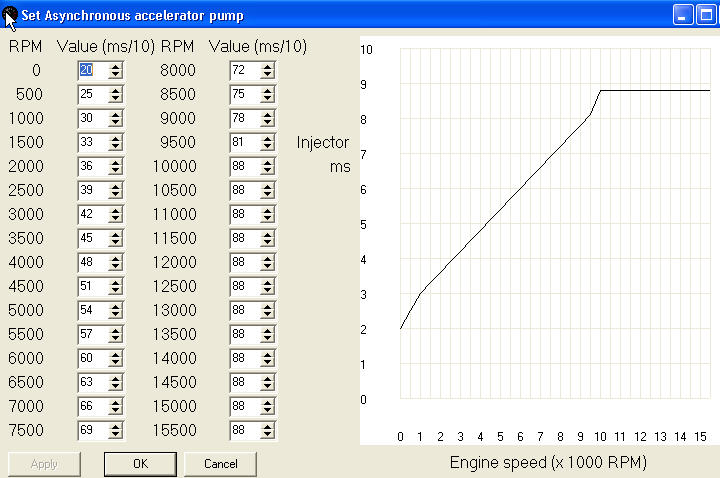This screenshot has height=478, width=720.
Task: Click the OK button
Action: [140, 464]
